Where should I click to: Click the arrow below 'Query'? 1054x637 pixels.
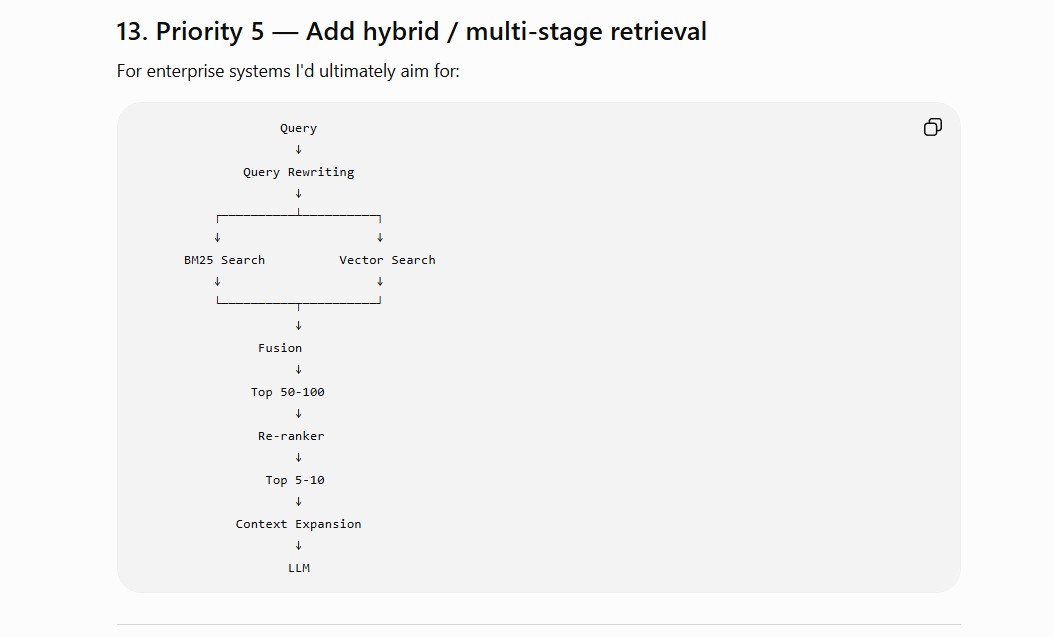click(298, 150)
